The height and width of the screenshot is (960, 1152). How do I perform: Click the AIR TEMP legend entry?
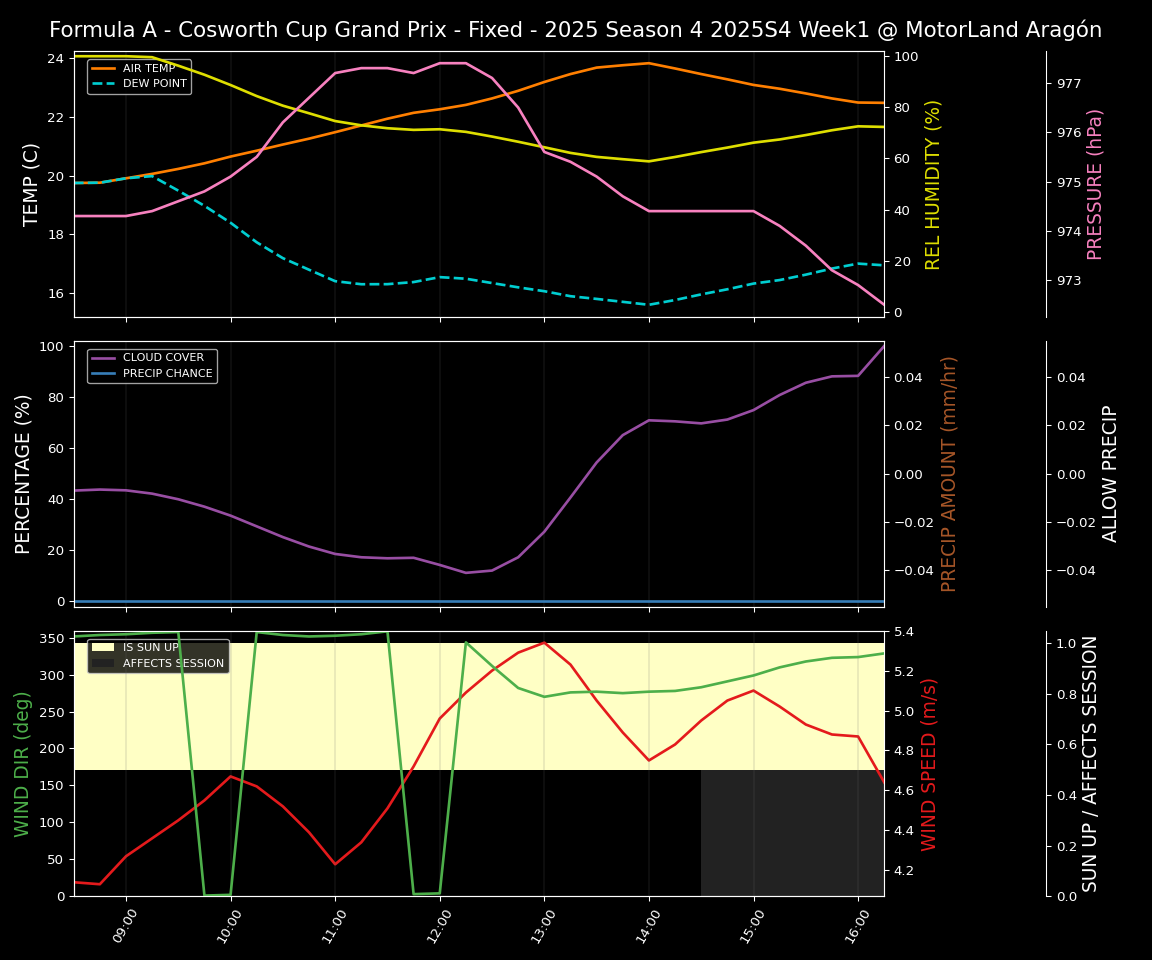click(148, 69)
